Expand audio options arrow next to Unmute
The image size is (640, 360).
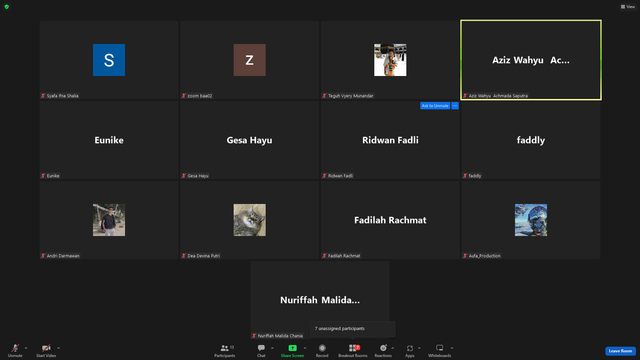(26, 348)
